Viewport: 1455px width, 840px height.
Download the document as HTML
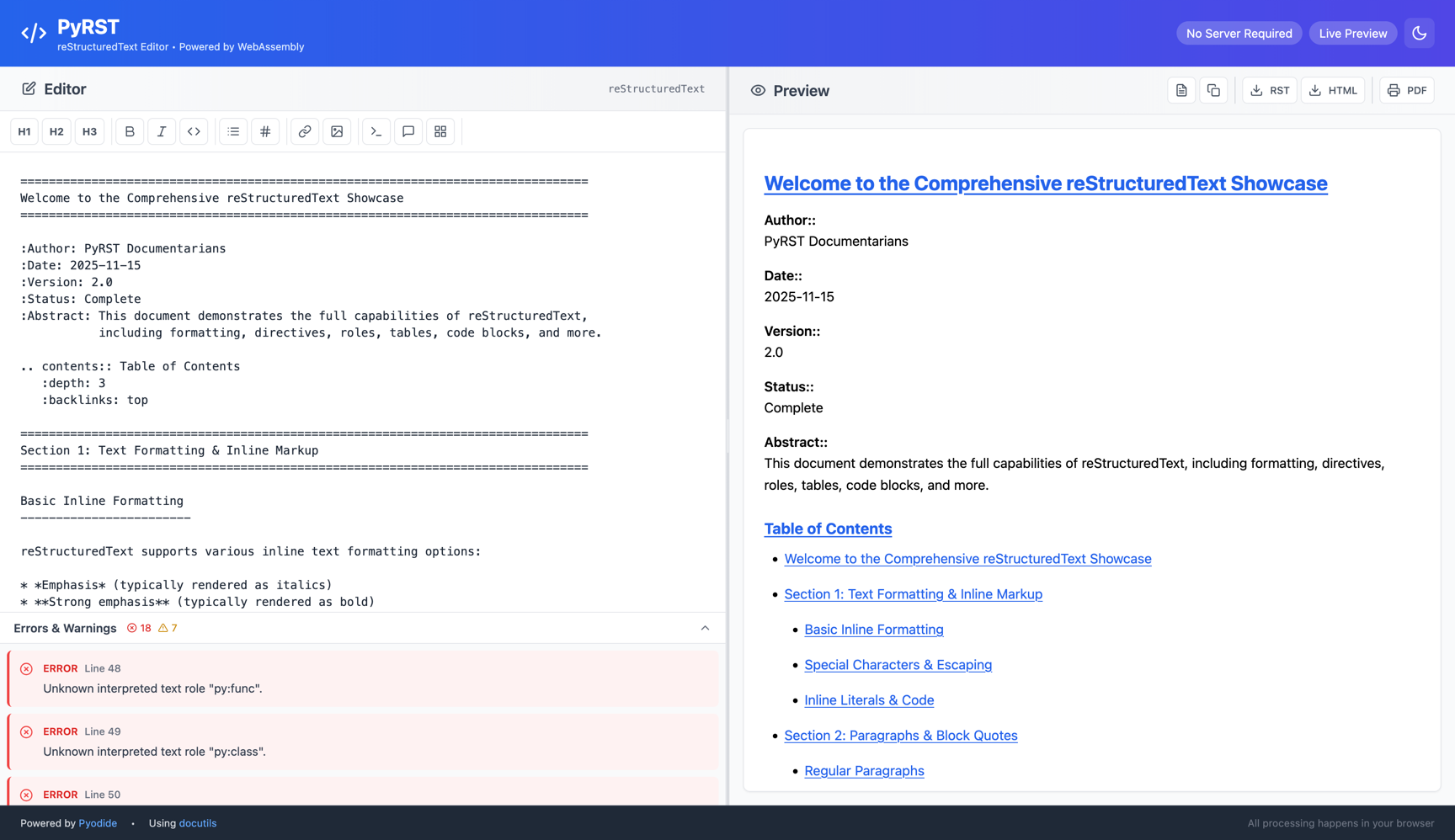tap(1333, 90)
